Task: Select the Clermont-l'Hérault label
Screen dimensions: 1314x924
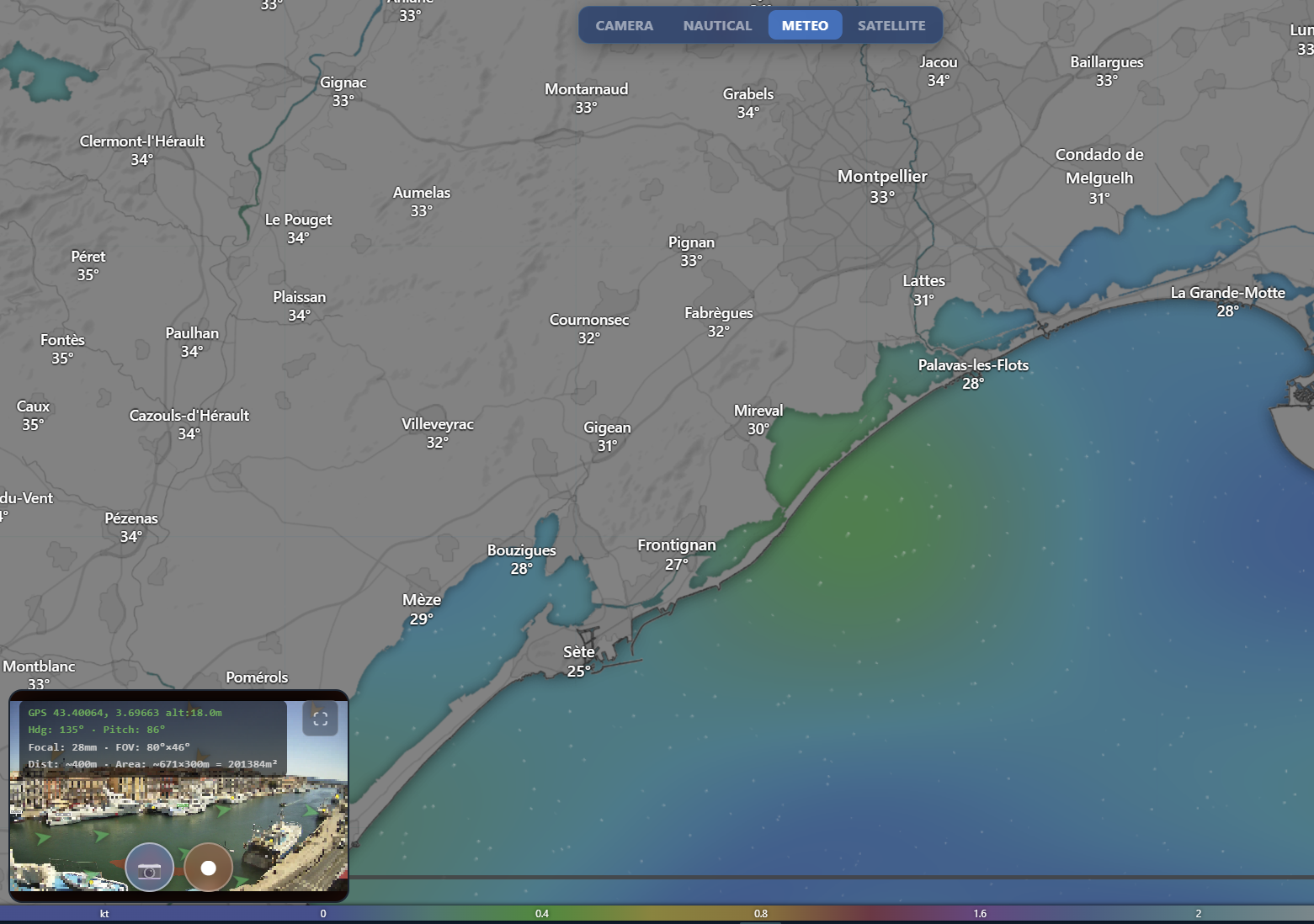Action: 142,141
